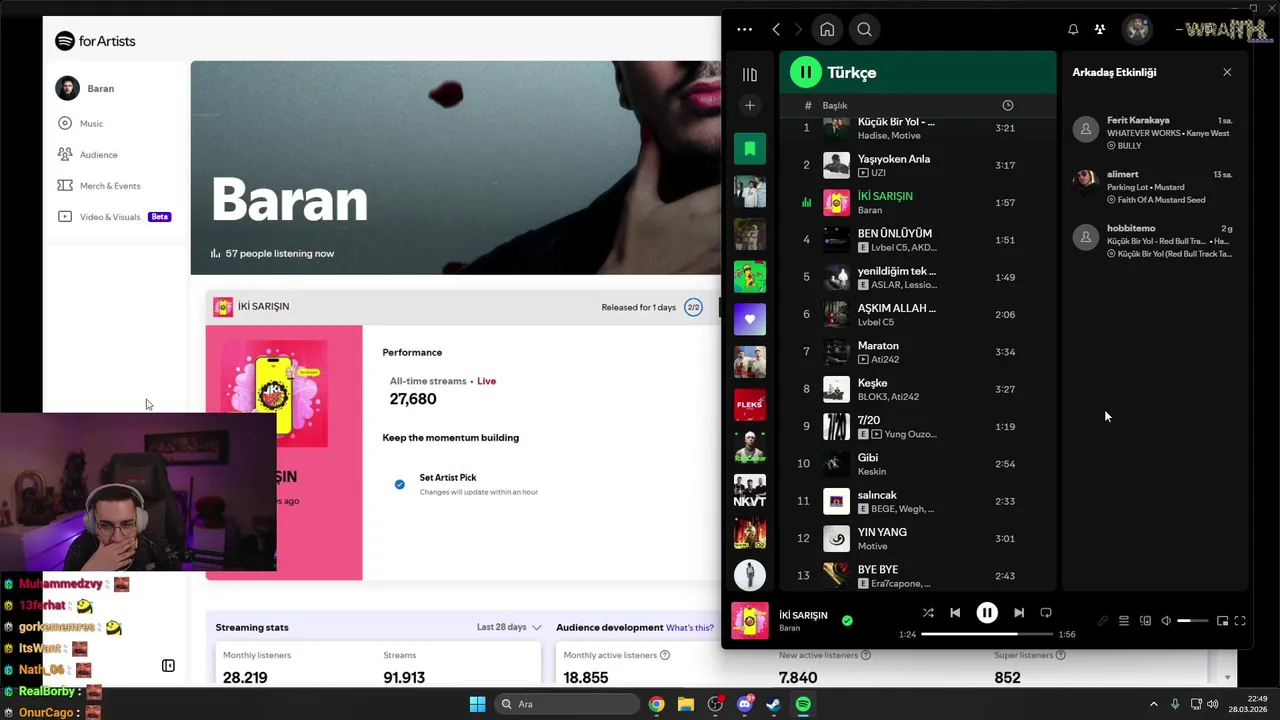Open Google Chrome from taskbar
The image size is (1280, 720).
click(x=656, y=704)
